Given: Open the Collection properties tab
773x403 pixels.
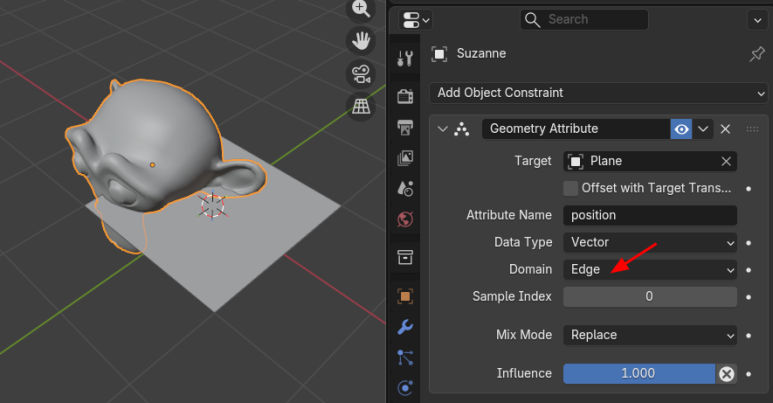Looking at the screenshot, I should (405, 257).
